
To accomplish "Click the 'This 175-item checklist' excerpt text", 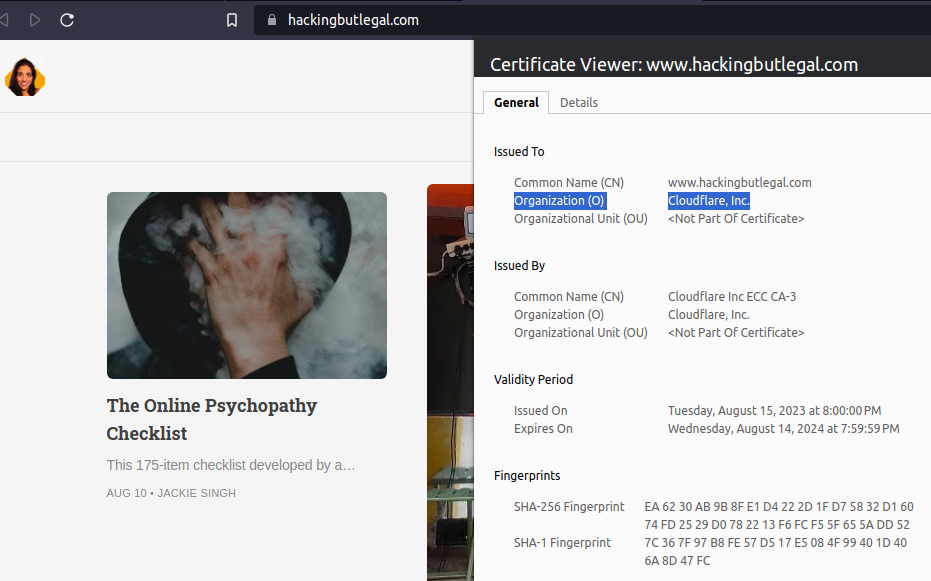I will [231, 465].
